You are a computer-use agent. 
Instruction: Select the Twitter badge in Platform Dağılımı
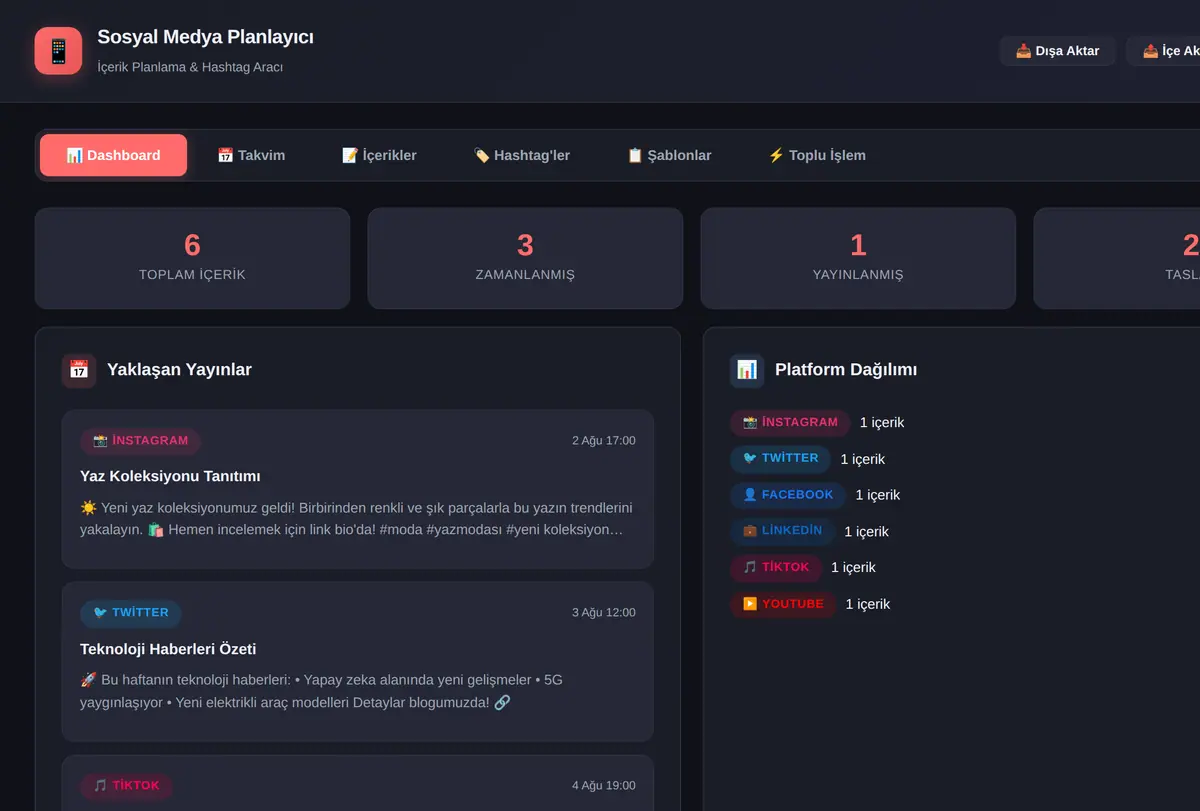tap(780, 458)
